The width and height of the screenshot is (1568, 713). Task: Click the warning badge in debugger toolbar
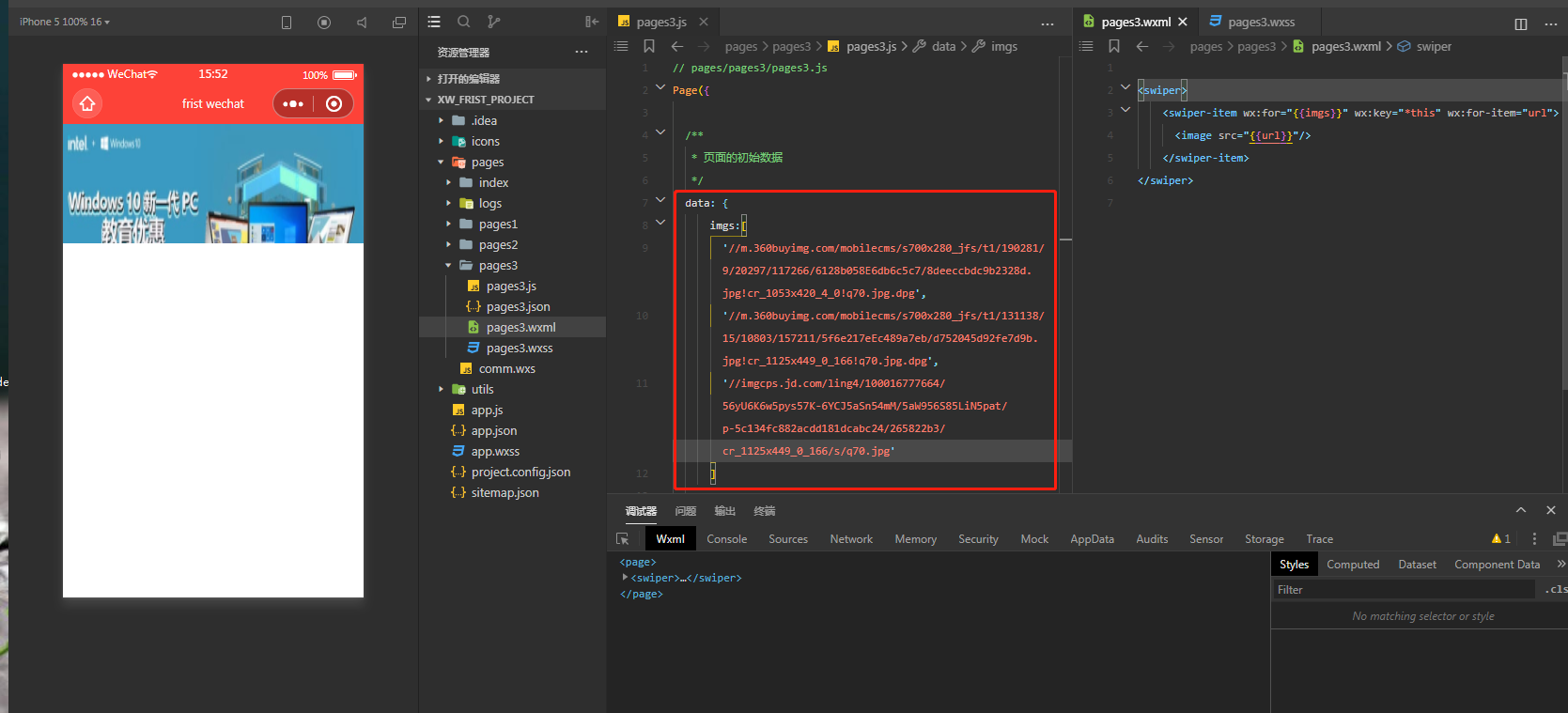[x=1500, y=539]
